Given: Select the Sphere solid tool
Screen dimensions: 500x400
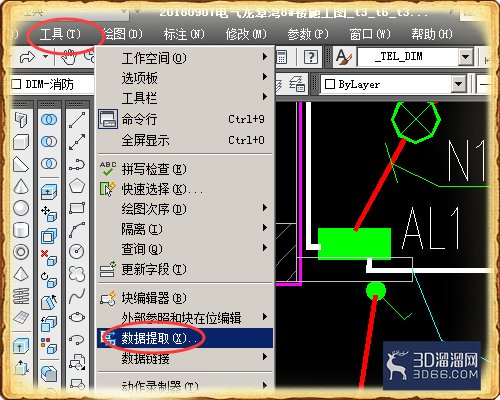Looking at the screenshot, I should [x=21, y=208].
